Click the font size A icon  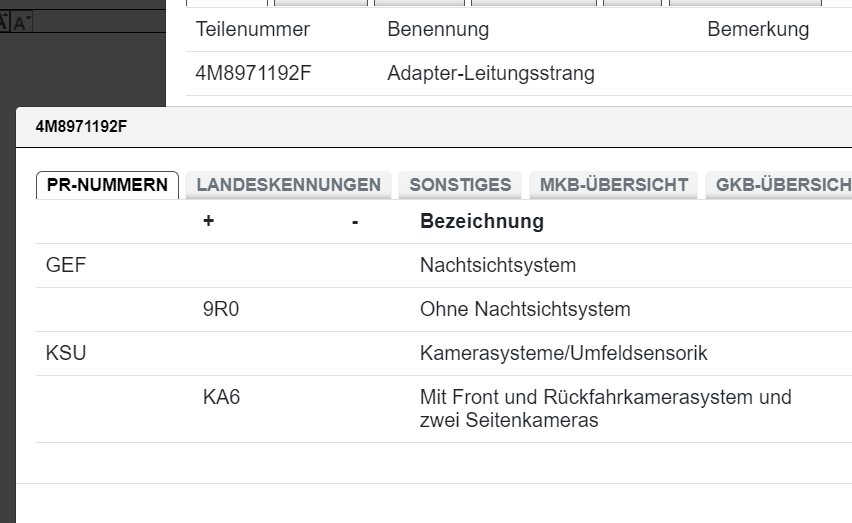[20, 22]
